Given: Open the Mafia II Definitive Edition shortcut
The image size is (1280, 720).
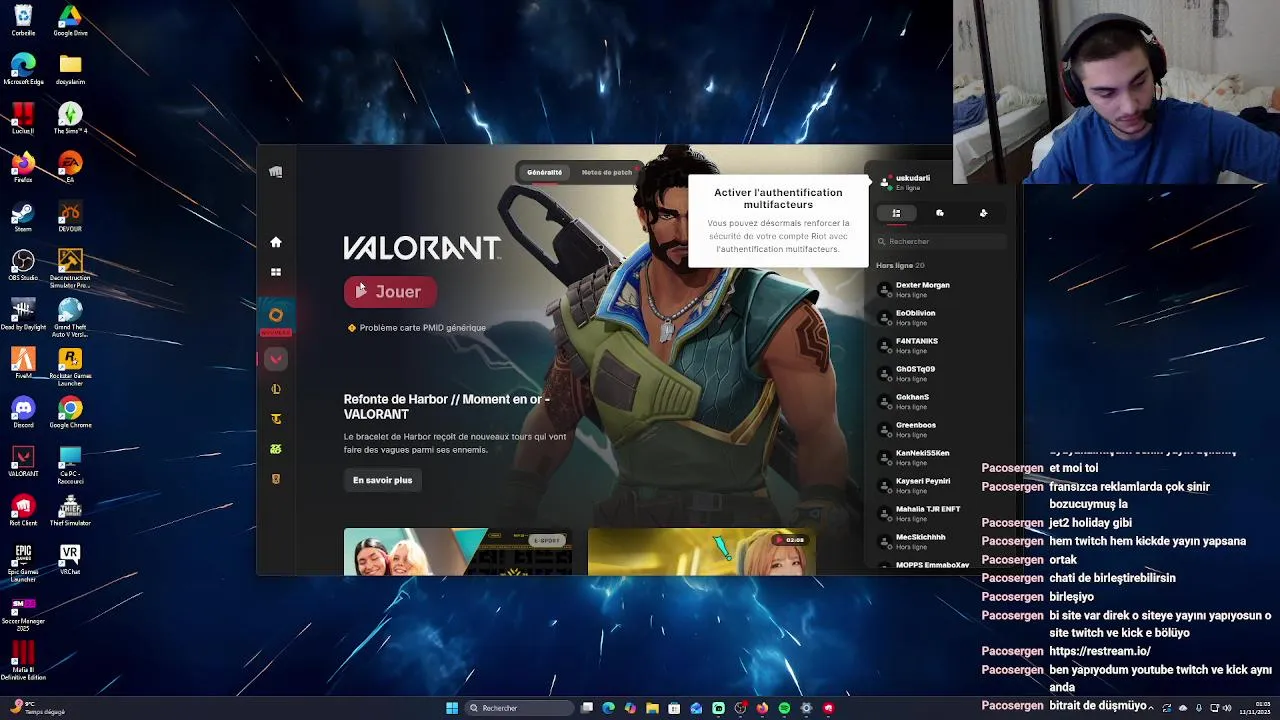Looking at the screenshot, I should [x=23, y=661].
